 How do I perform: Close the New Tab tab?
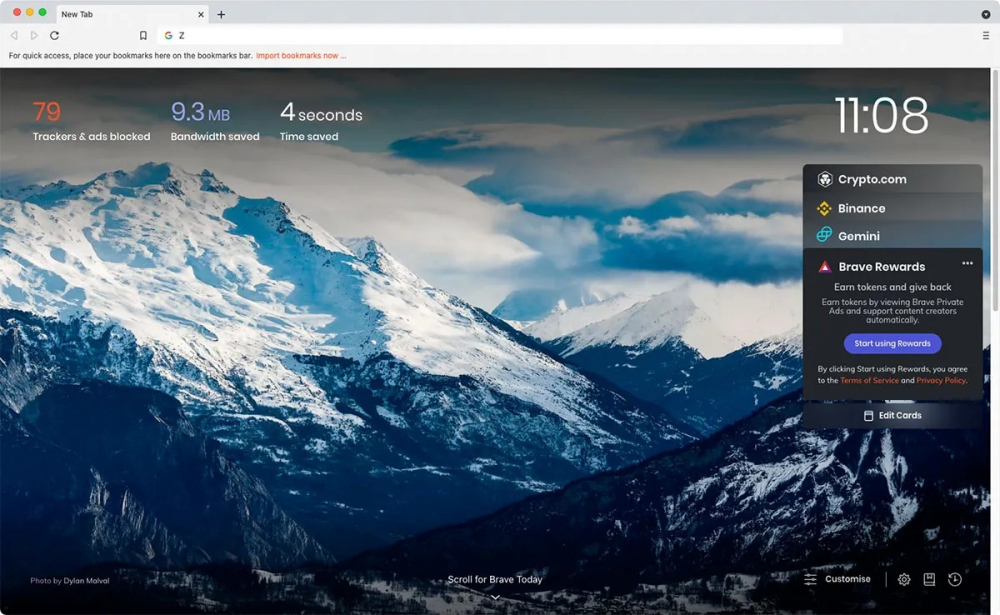pyautogui.click(x=201, y=14)
